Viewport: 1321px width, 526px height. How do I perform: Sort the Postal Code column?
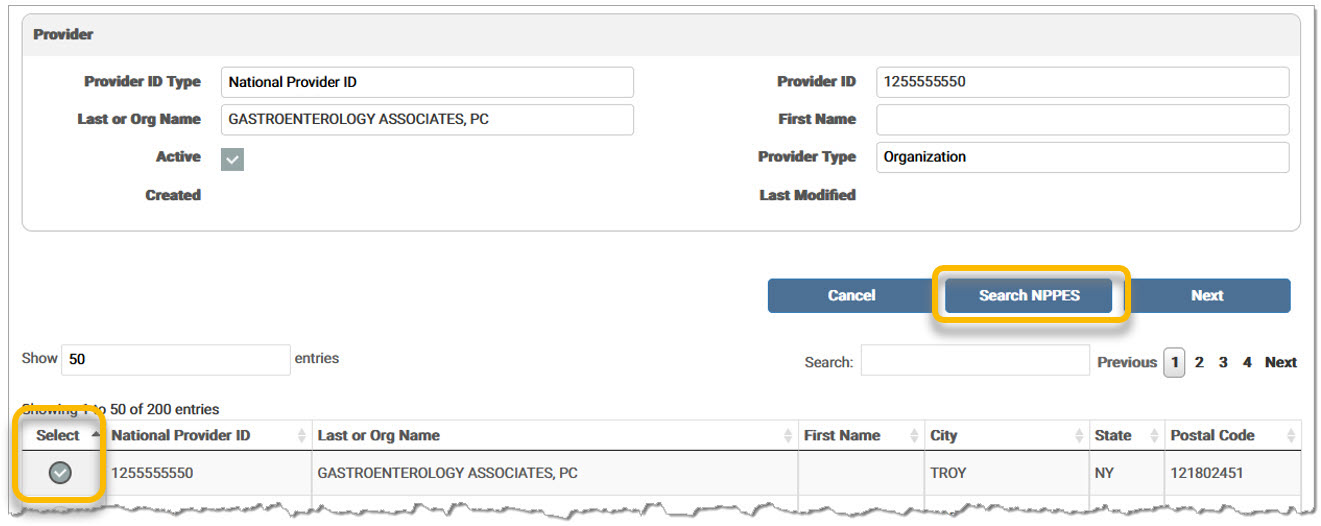1291,436
